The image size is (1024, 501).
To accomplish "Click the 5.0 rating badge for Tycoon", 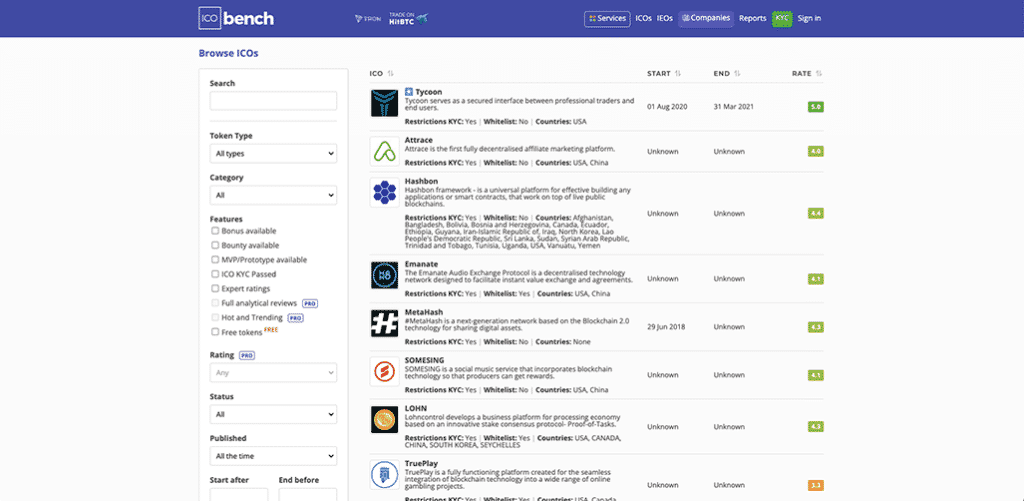I will click(x=816, y=106).
